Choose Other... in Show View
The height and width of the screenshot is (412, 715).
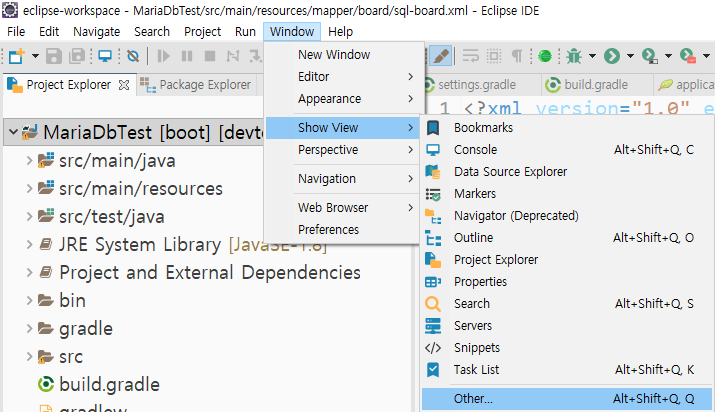coord(567,399)
